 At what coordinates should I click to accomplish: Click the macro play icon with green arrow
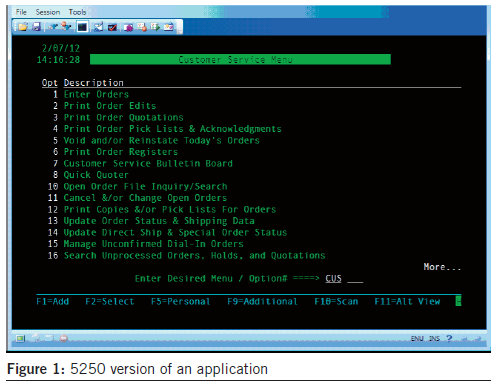[x=155, y=27]
